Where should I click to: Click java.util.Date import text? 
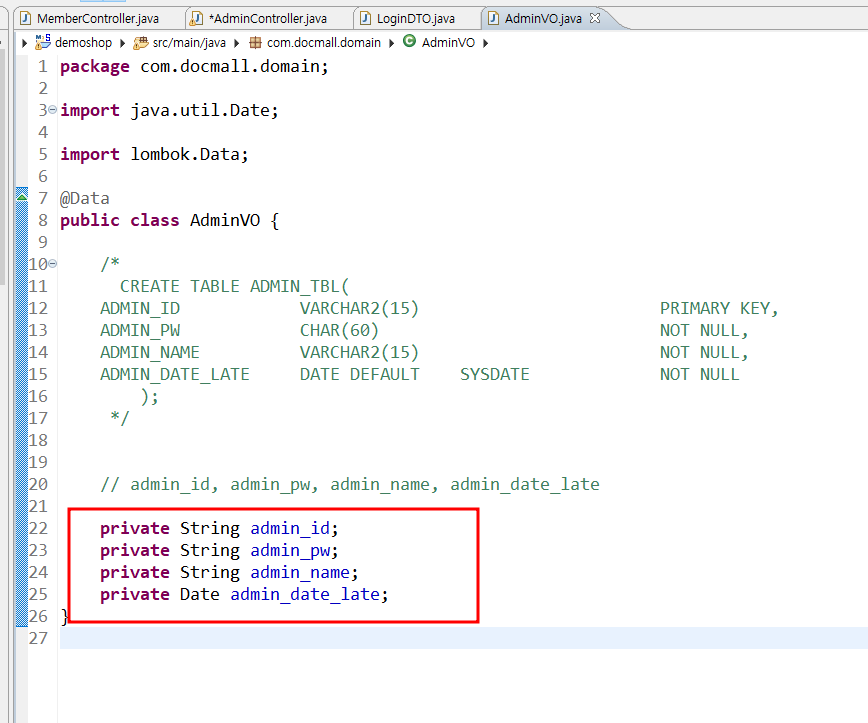[x=200, y=110]
